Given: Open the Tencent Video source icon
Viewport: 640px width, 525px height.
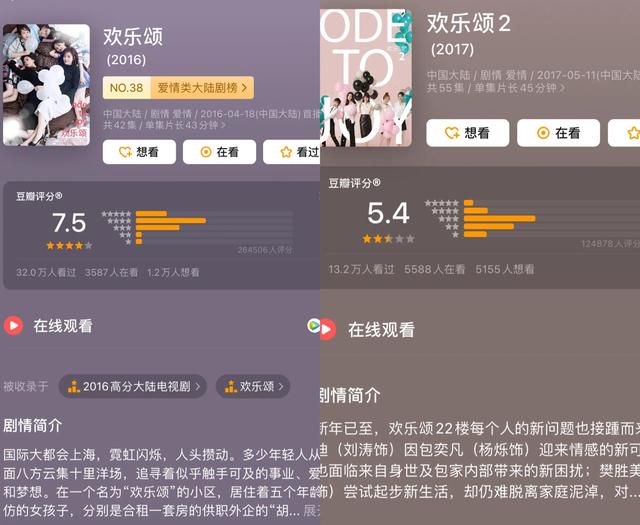Looking at the screenshot, I should point(313,325).
